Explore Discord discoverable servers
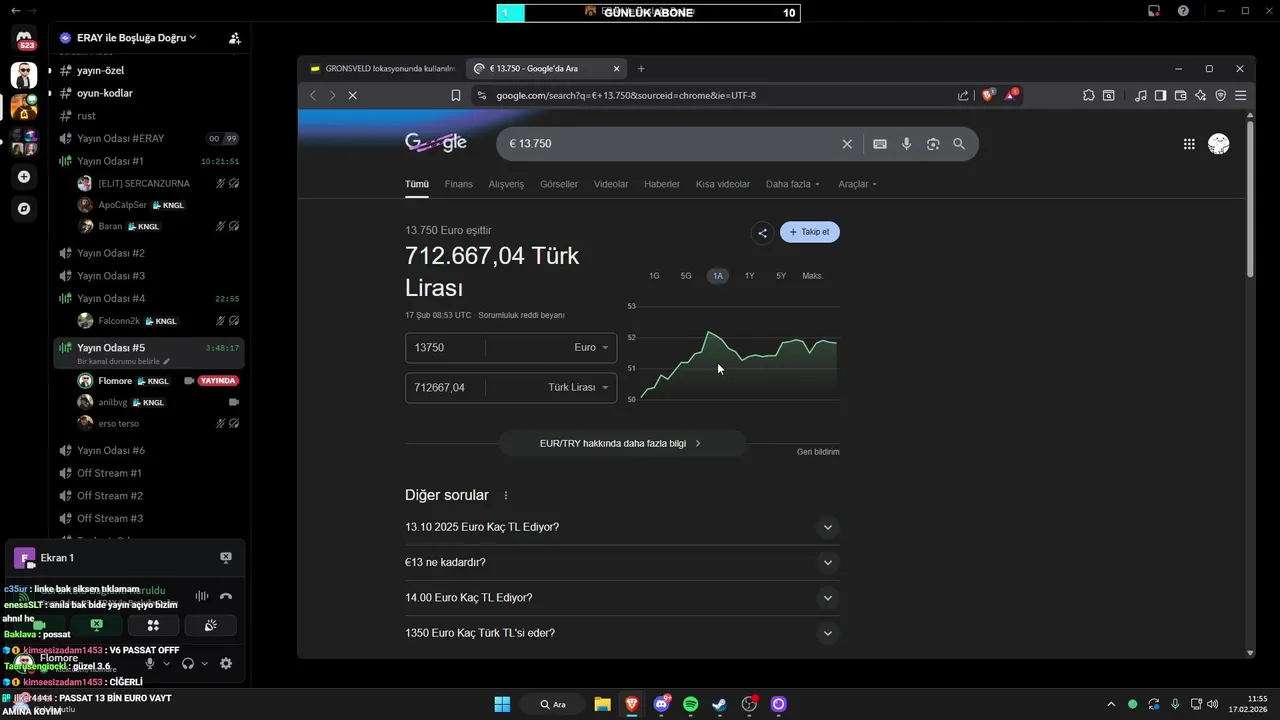 [x=24, y=209]
